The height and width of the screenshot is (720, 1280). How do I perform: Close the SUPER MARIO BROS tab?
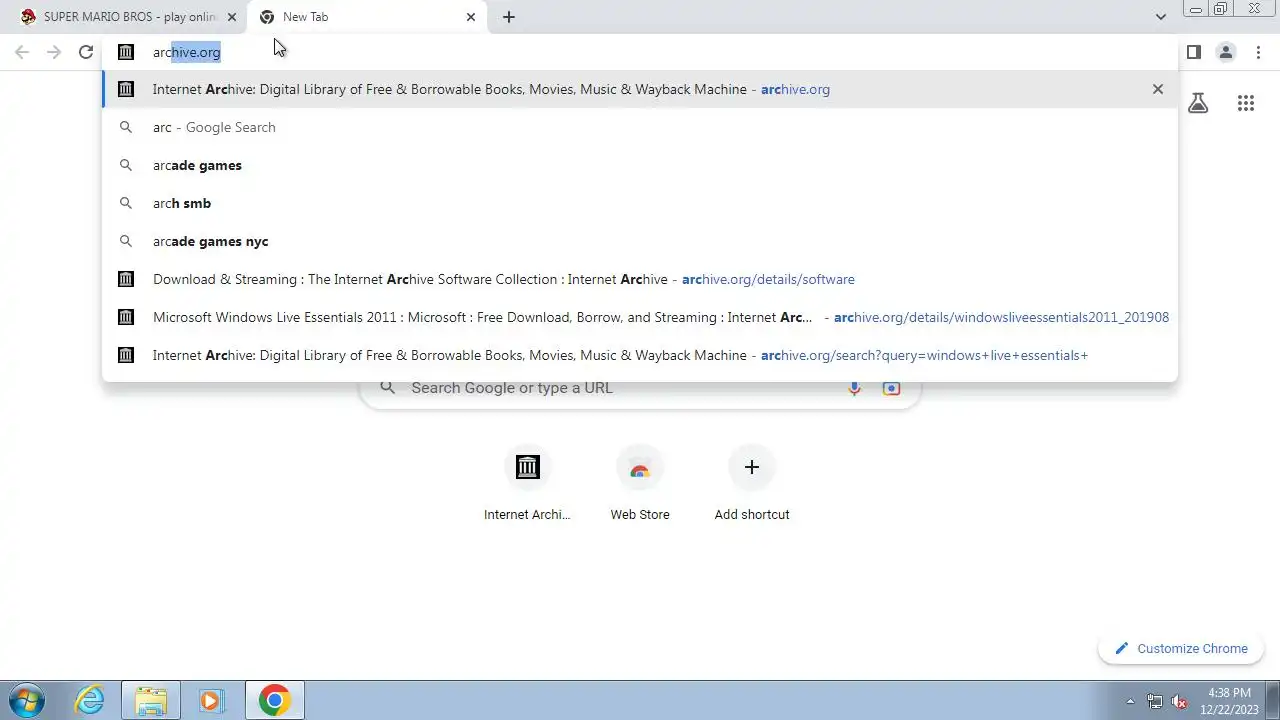click(x=232, y=17)
